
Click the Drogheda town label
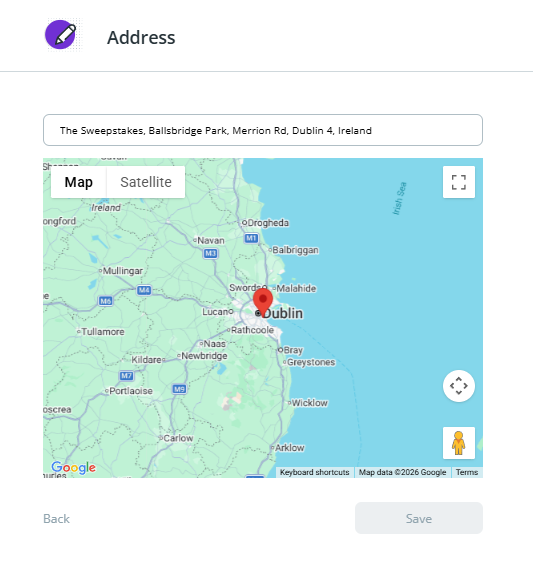[x=268, y=223]
